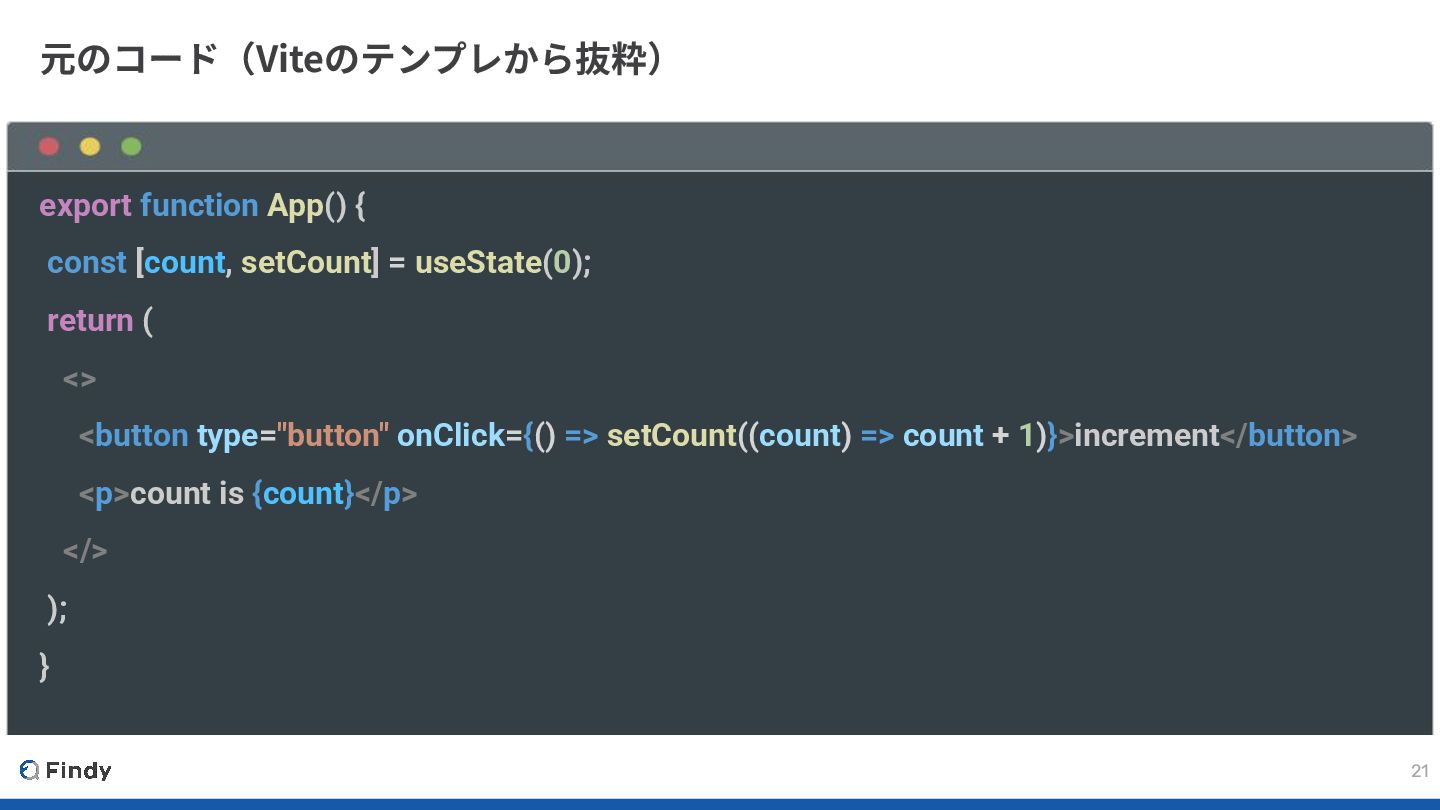Click the yellow window dot
The image size is (1440, 810).
pos(90,147)
